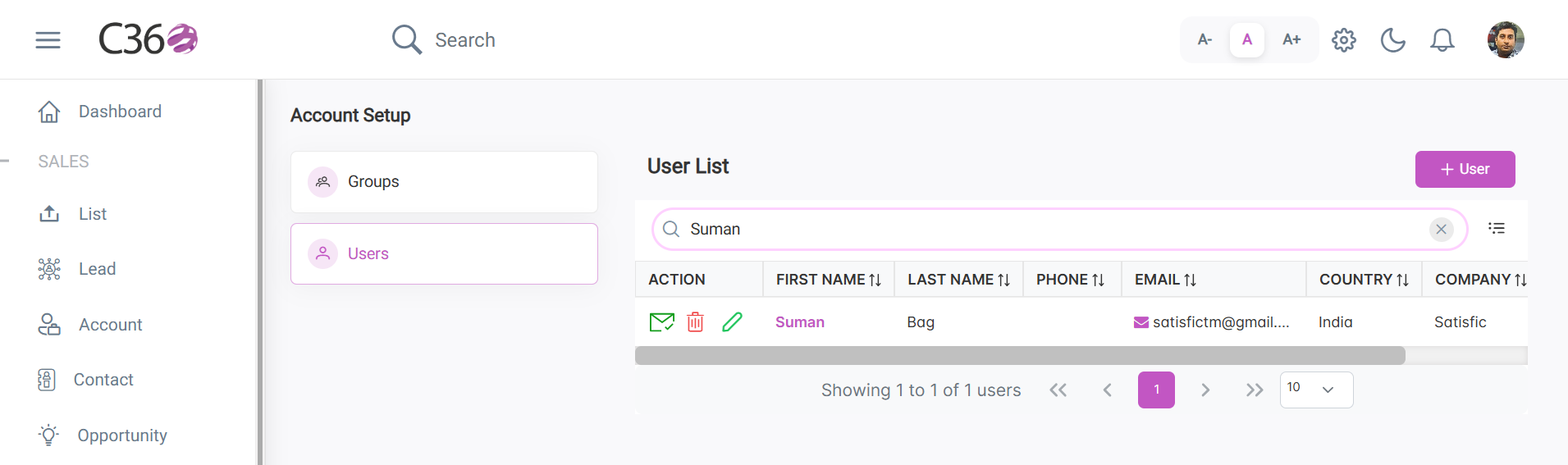
Task: Click the global Search text field
Action: (x=464, y=40)
